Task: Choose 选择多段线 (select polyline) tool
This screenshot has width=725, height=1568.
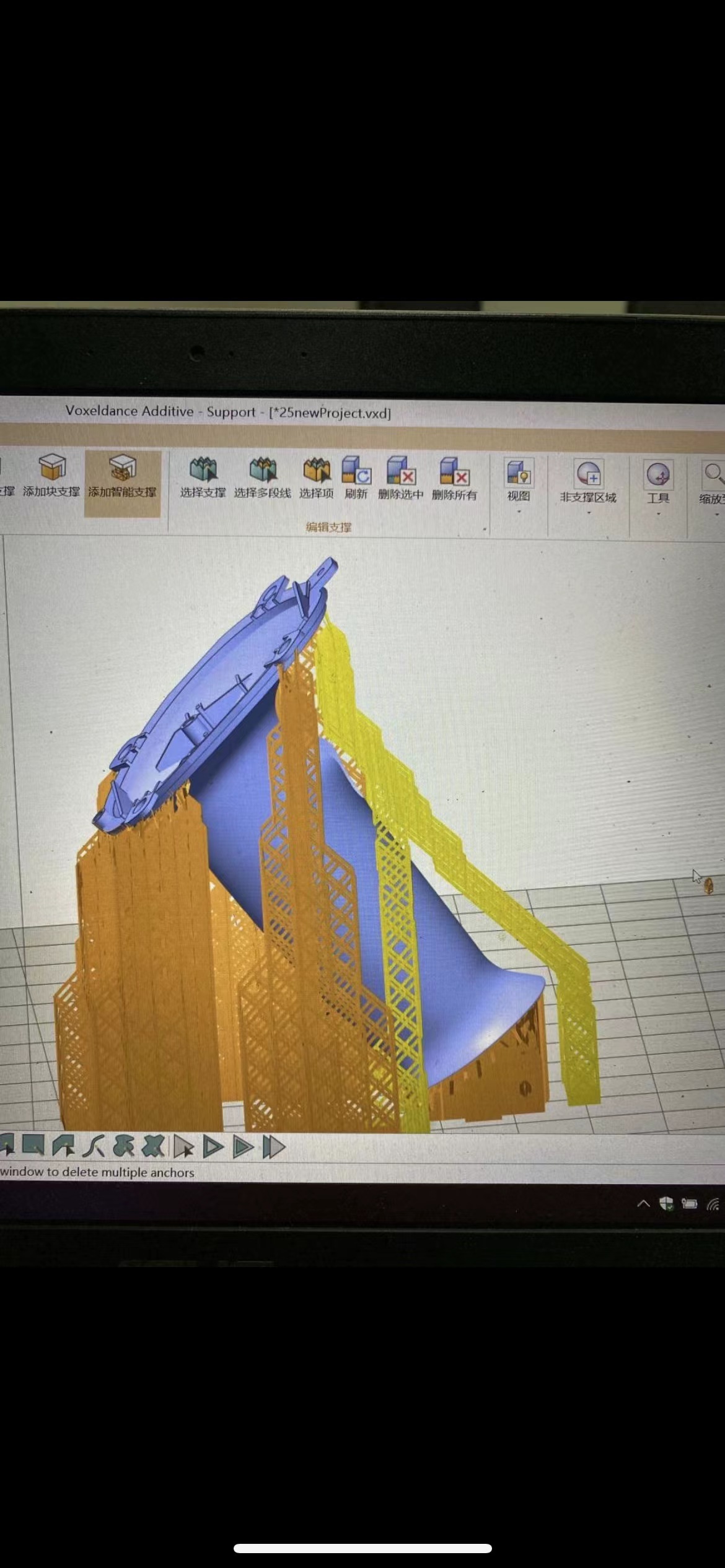Action: (262, 477)
